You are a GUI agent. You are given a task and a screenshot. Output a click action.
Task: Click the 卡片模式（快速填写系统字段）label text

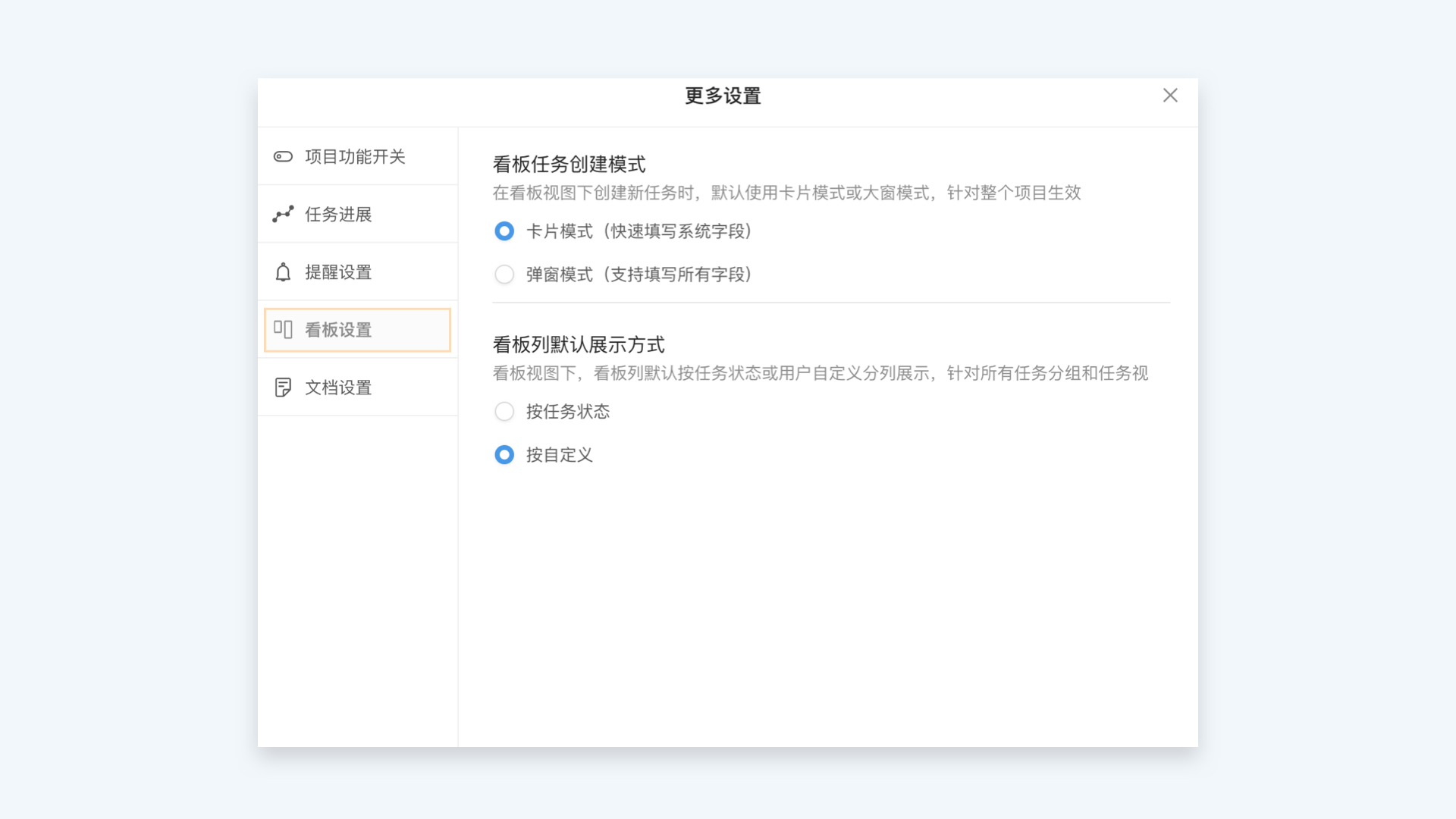click(x=639, y=231)
